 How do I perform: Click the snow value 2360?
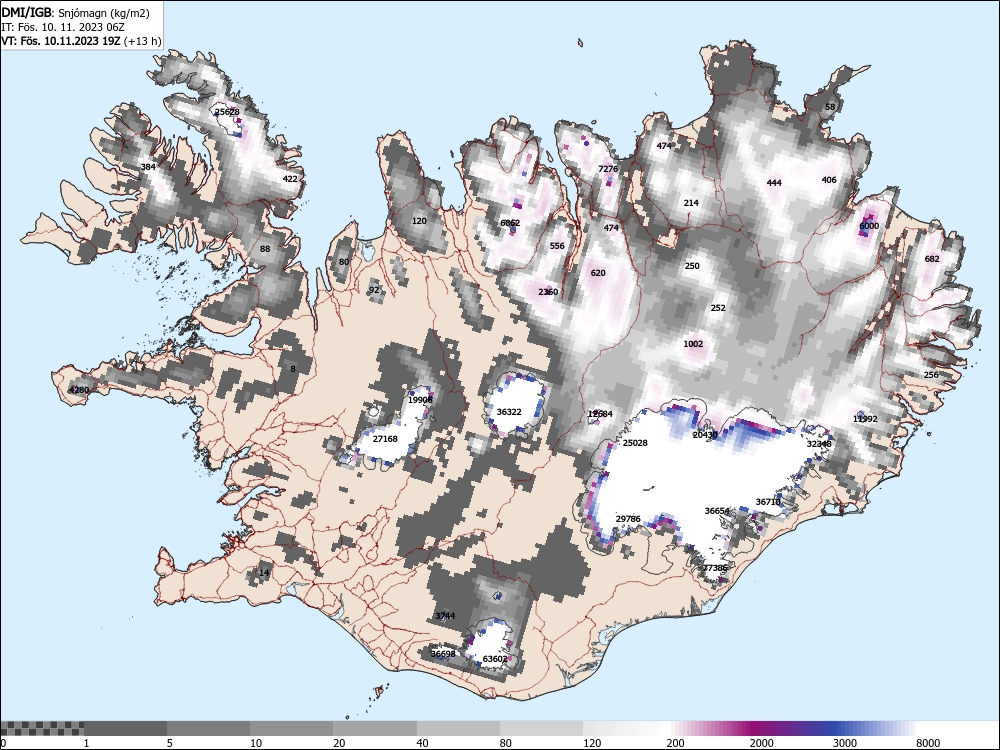pyautogui.click(x=548, y=292)
